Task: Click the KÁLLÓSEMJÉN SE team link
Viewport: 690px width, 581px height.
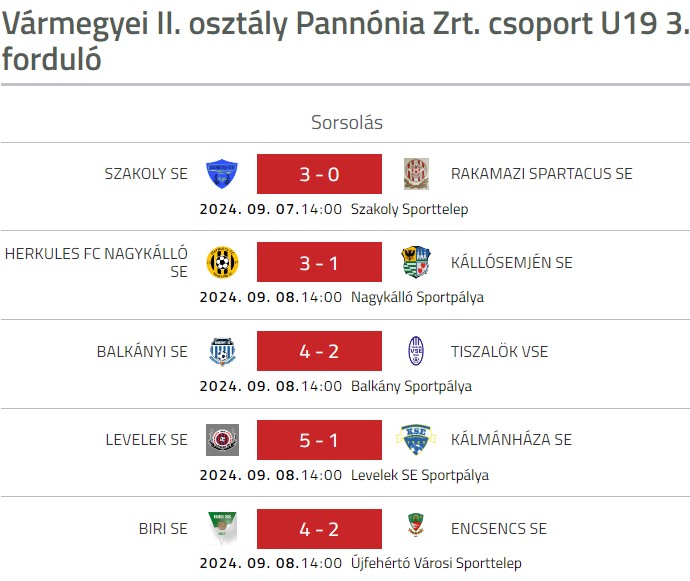Action: pos(512,263)
